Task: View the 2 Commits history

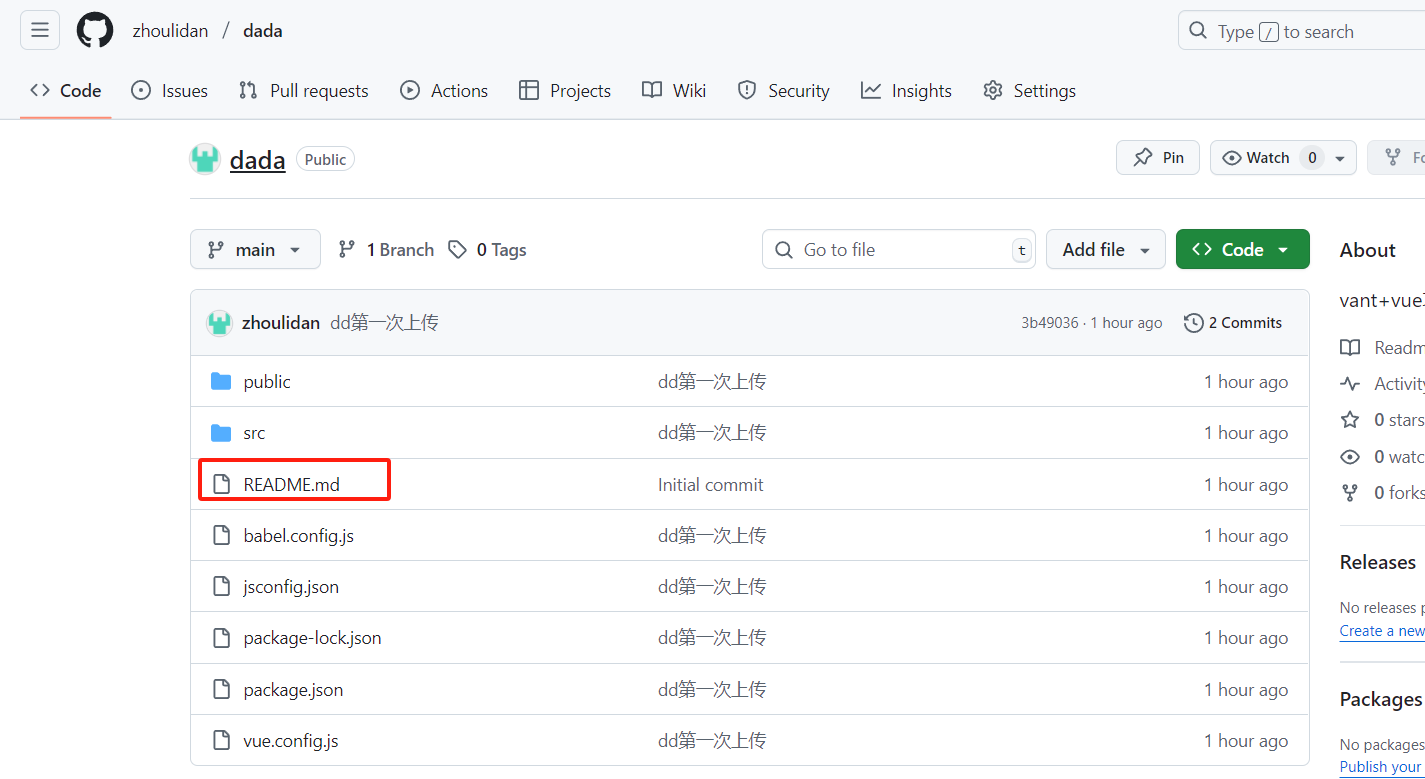Action: click(x=1233, y=323)
